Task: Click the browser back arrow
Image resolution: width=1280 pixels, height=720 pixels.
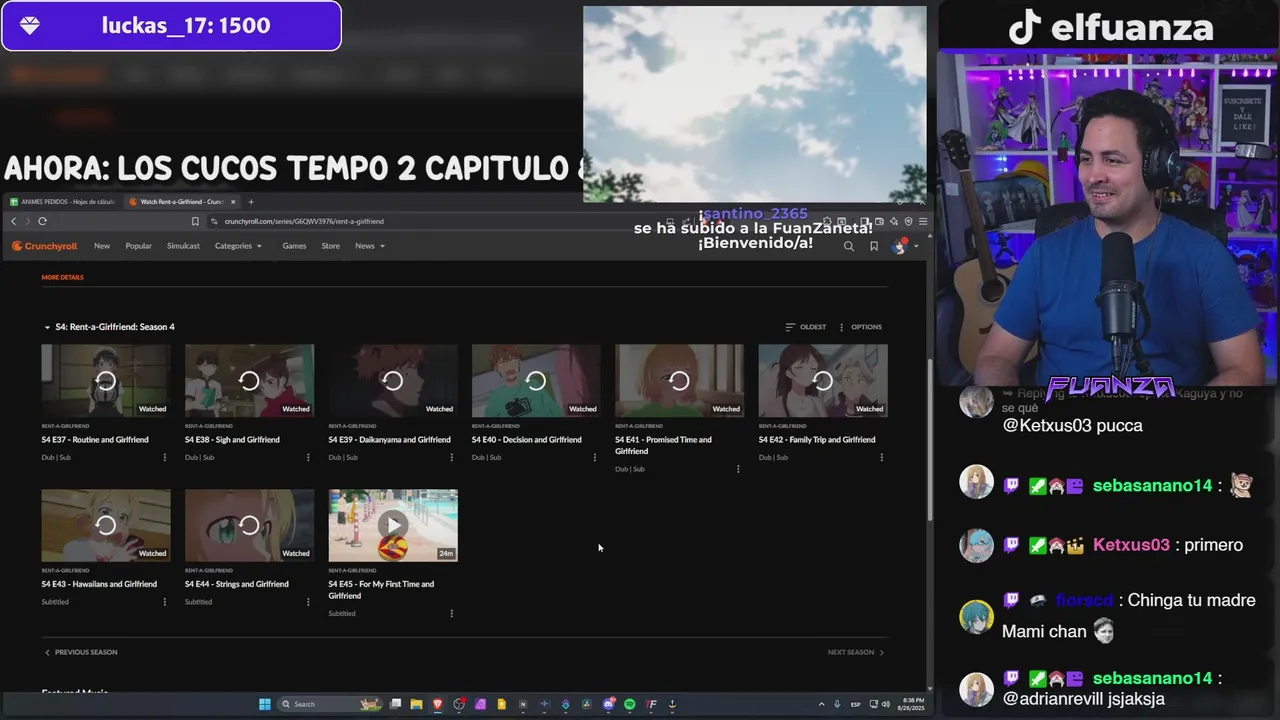Action: [x=13, y=221]
